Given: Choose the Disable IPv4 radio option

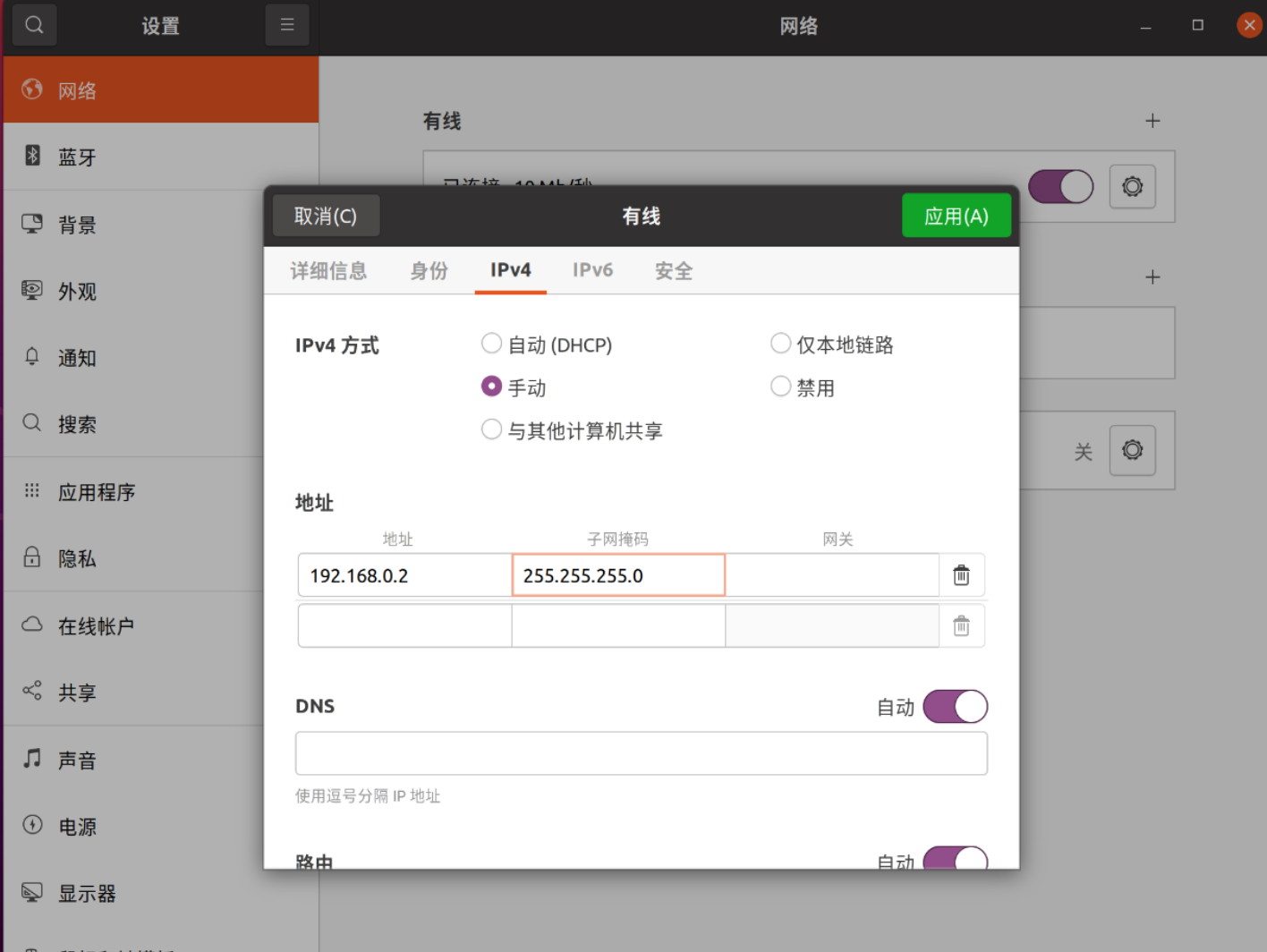Looking at the screenshot, I should [x=780, y=387].
